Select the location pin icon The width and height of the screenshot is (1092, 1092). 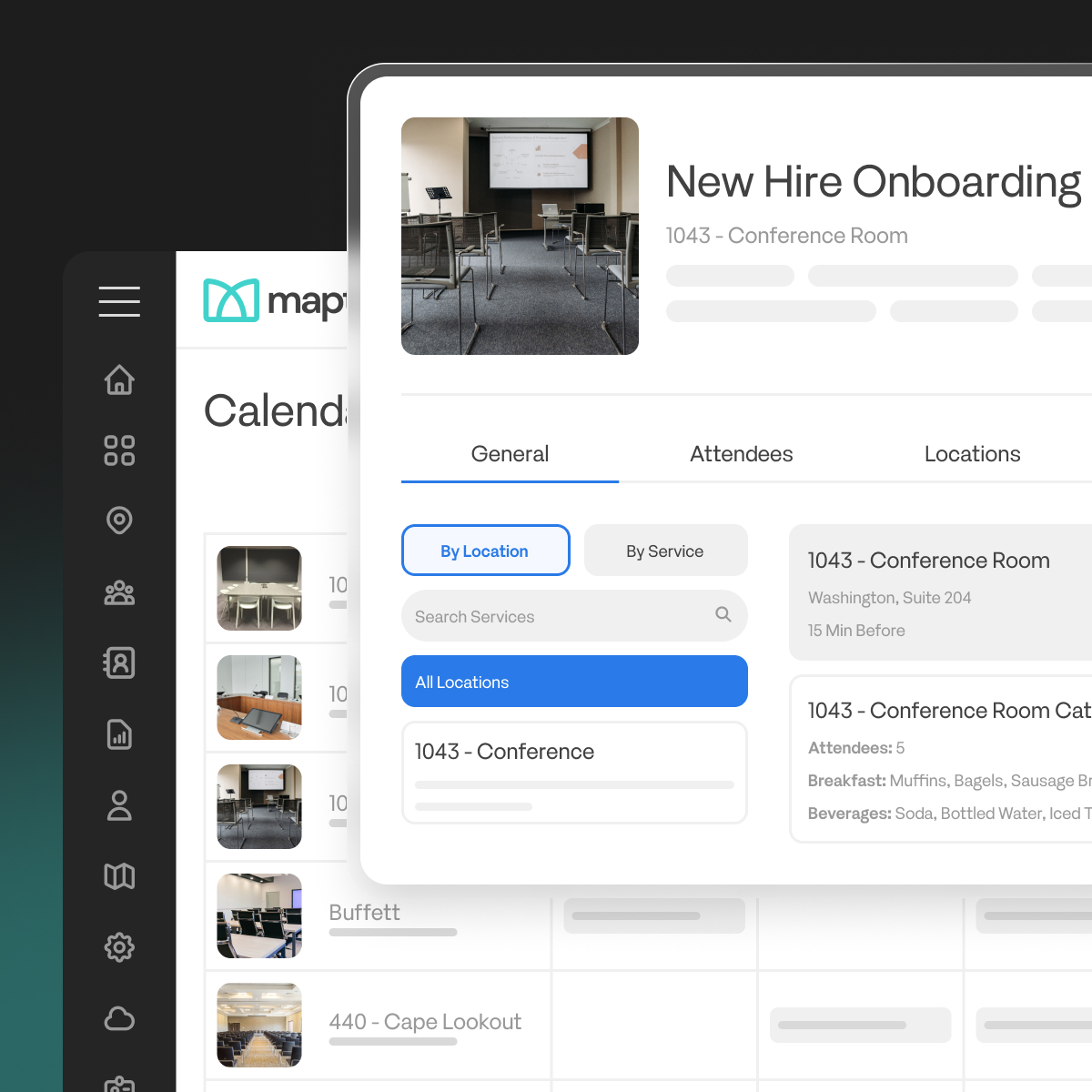119,521
